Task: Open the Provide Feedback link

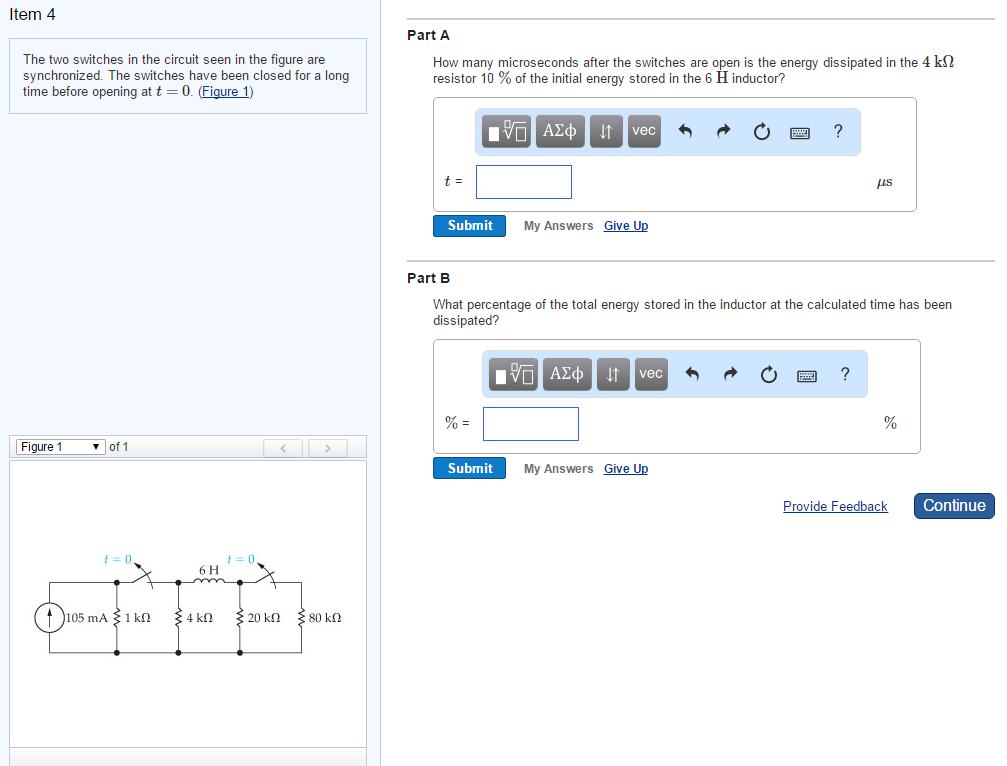Action: (x=835, y=507)
